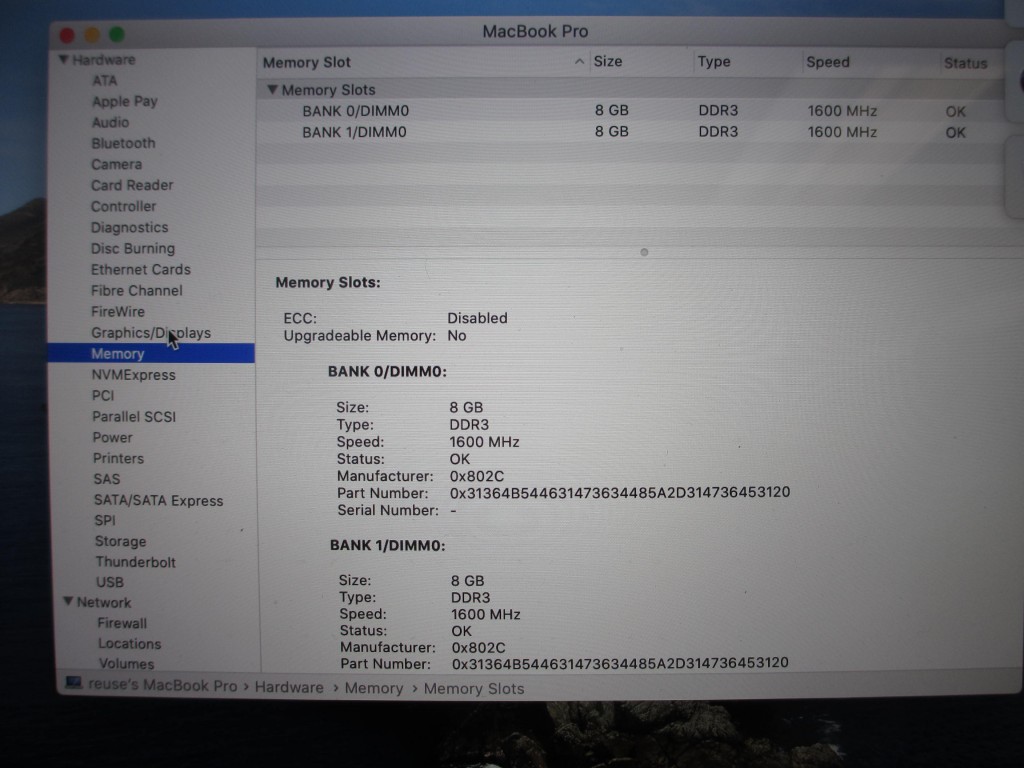This screenshot has height=768, width=1024.
Task: Select Fibre Channel in sidebar
Action: click(136, 291)
